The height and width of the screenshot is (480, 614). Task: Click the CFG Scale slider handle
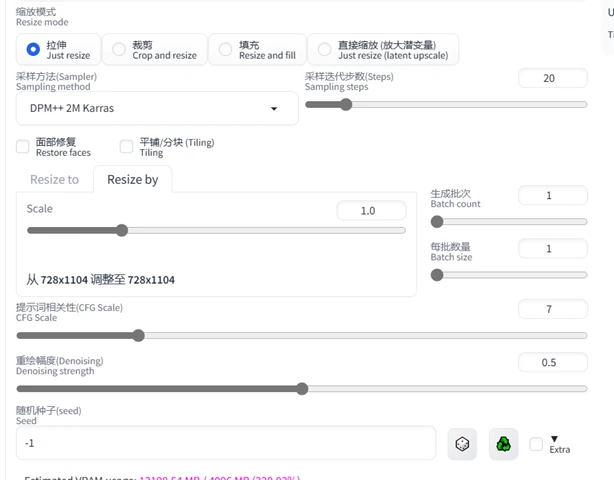[138, 336]
